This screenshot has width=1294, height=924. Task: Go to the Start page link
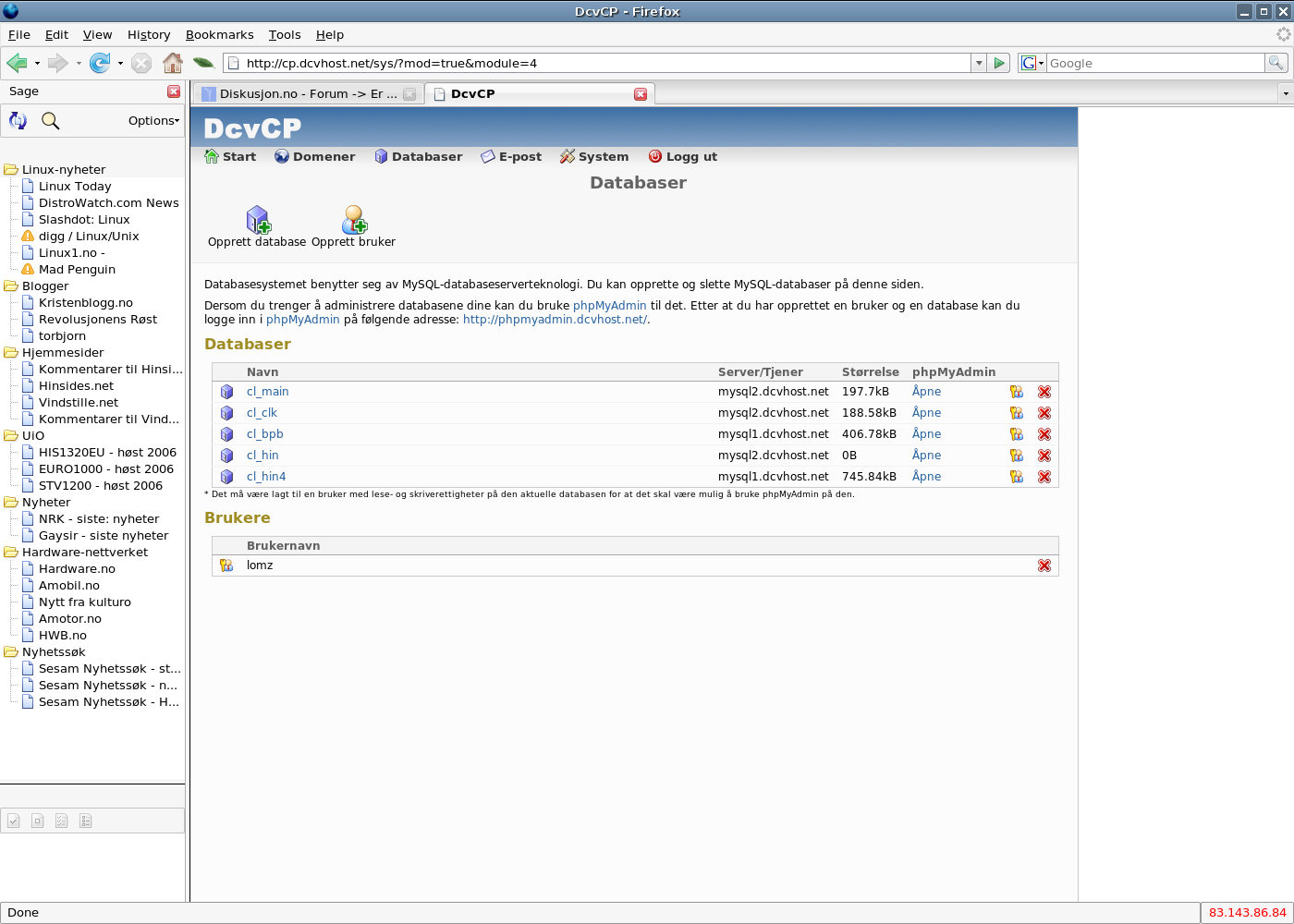[230, 157]
